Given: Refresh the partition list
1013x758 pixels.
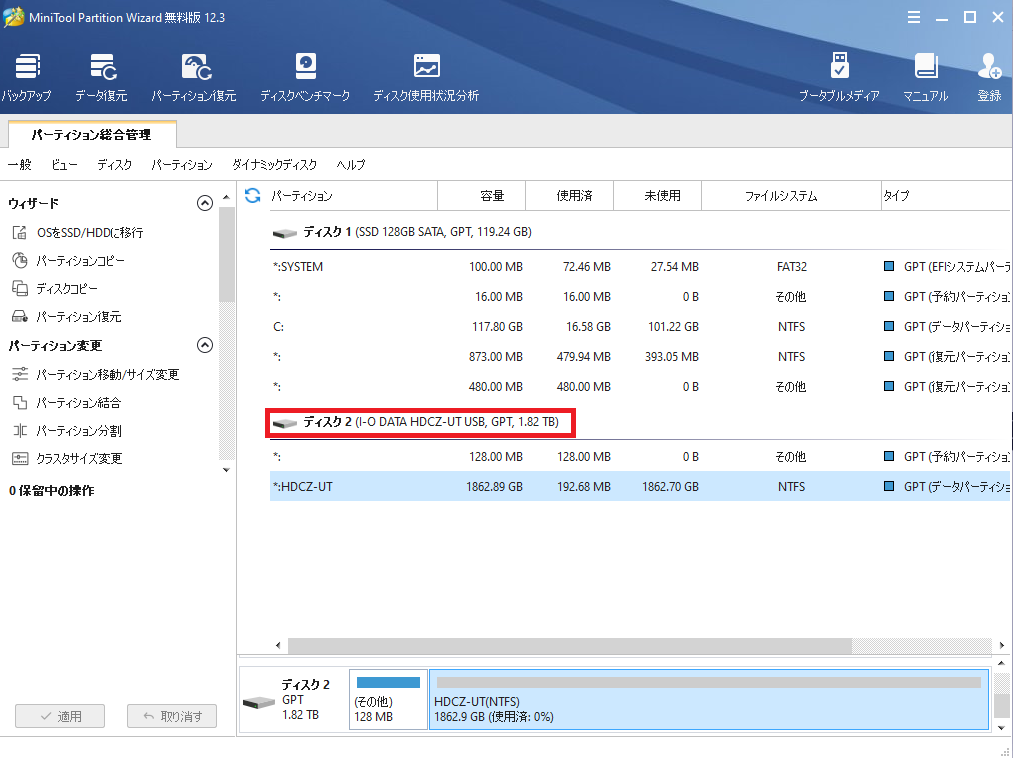Looking at the screenshot, I should (x=253, y=195).
